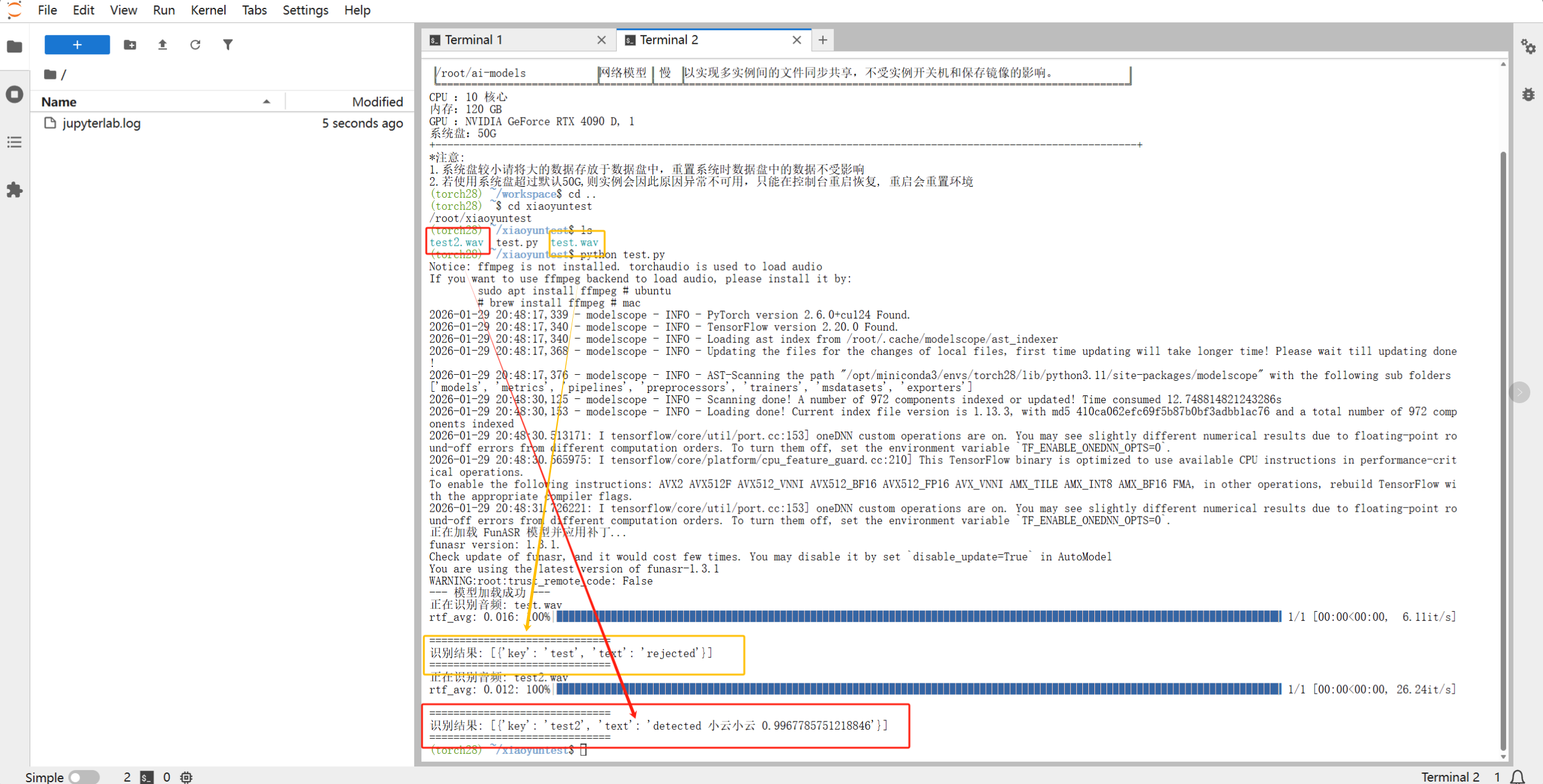Open the Settings menu

305,10
